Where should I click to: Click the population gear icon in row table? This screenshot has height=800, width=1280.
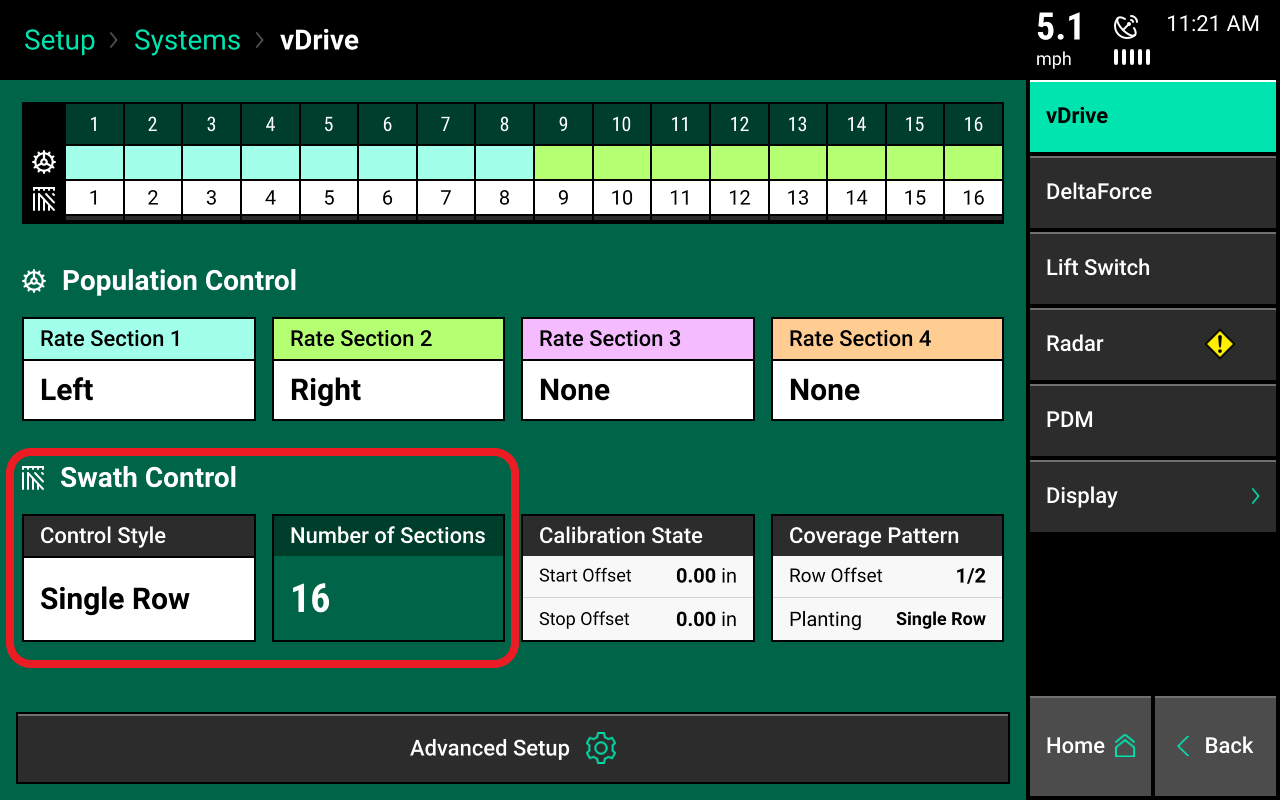tap(45, 162)
